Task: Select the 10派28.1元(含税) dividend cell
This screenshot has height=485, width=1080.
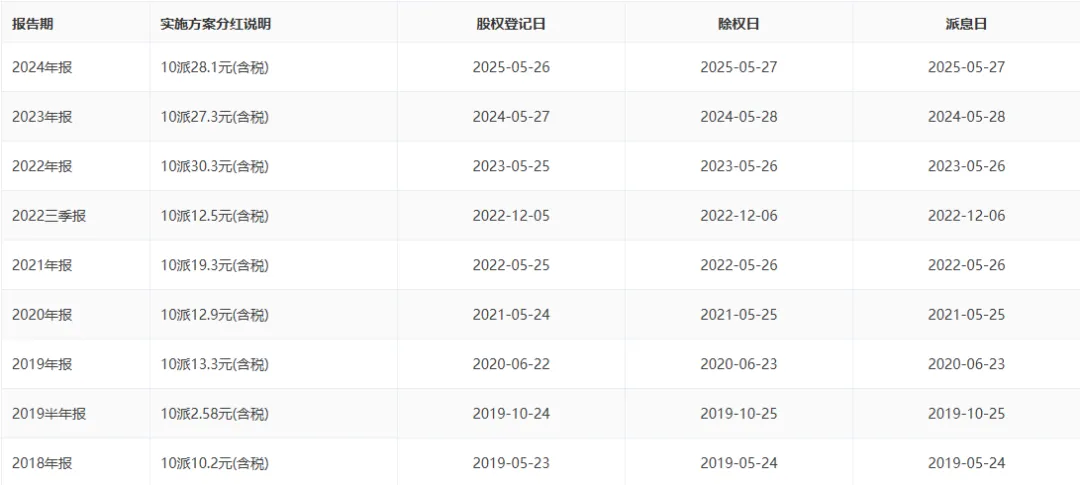Action: pos(215,67)
